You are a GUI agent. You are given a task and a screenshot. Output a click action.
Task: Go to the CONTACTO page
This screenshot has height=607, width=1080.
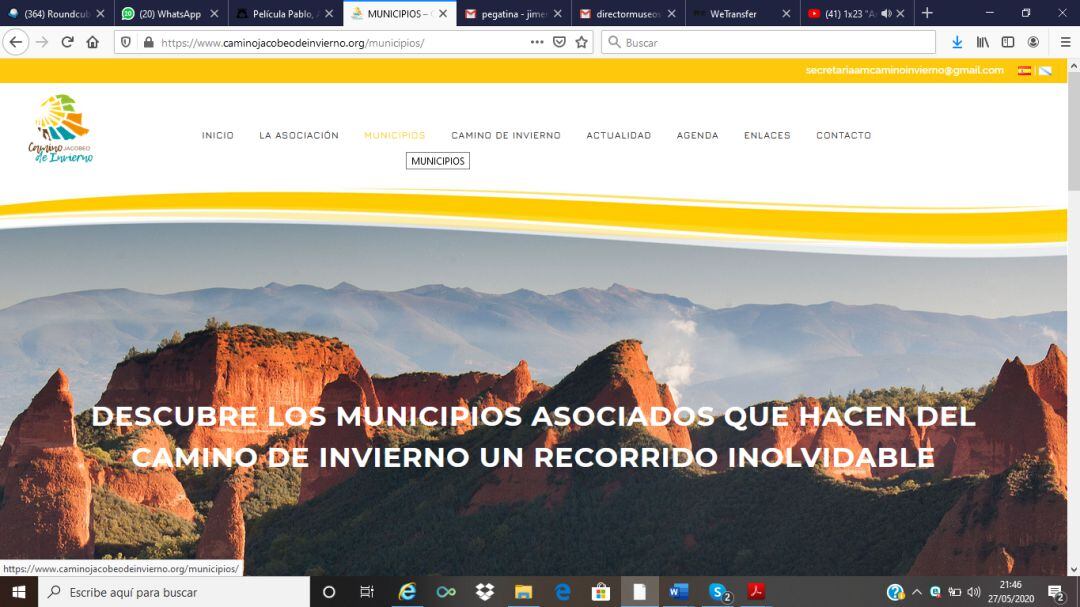click(x=843, y=135)
